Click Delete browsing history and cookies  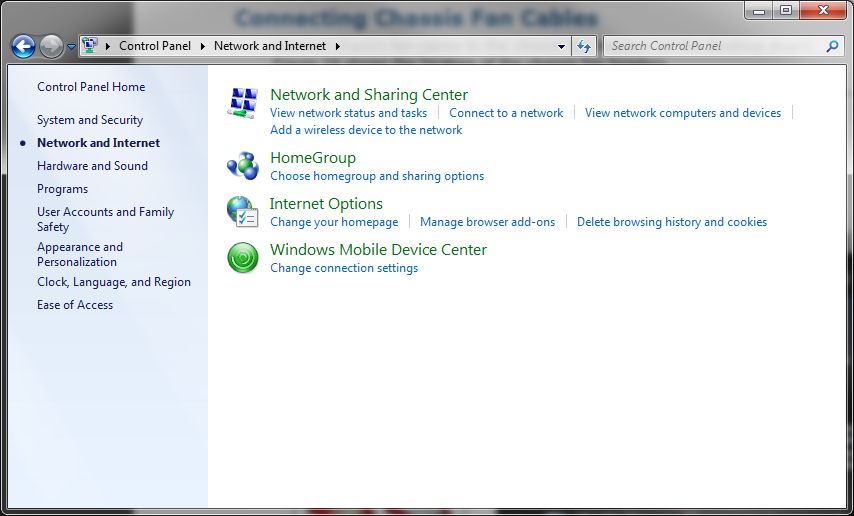(672, 222)
